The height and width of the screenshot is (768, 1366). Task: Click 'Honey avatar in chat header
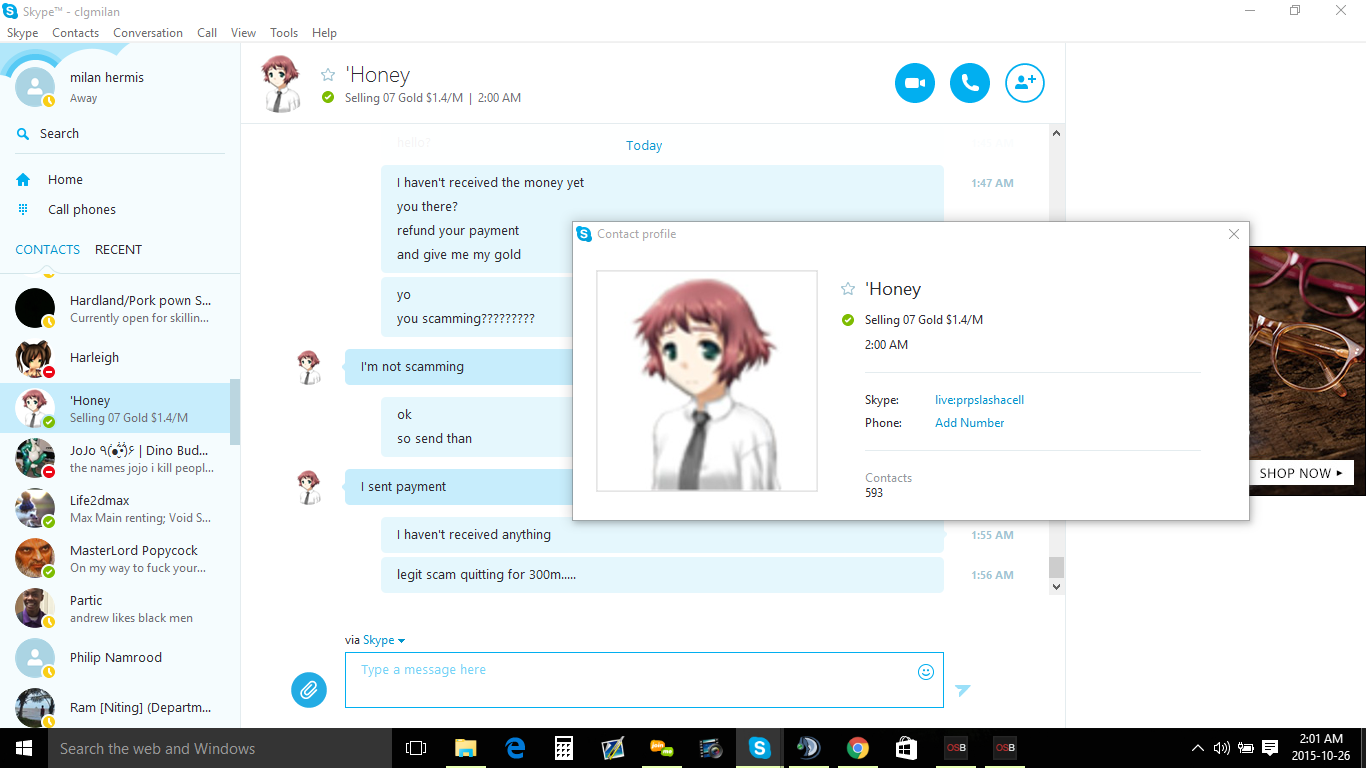(x=281, y=83)
